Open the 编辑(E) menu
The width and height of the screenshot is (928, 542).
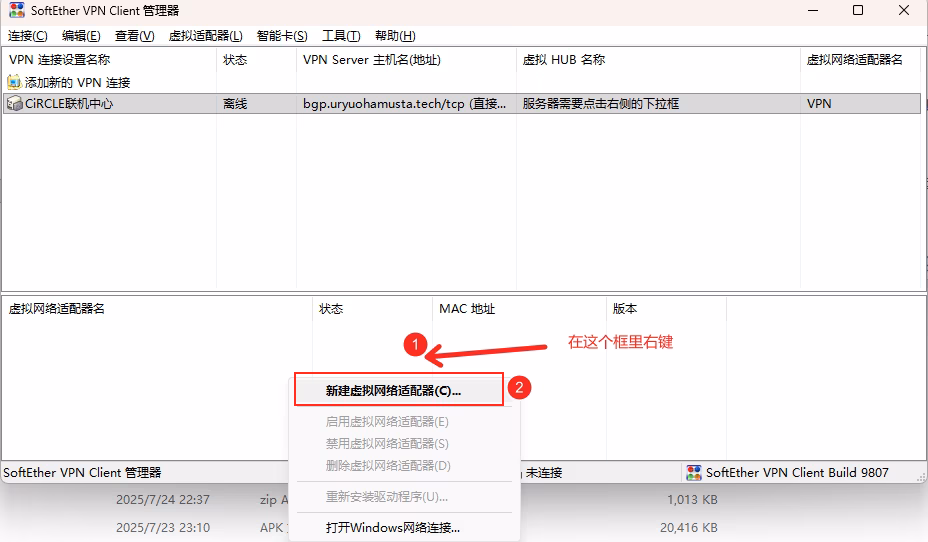81,36
